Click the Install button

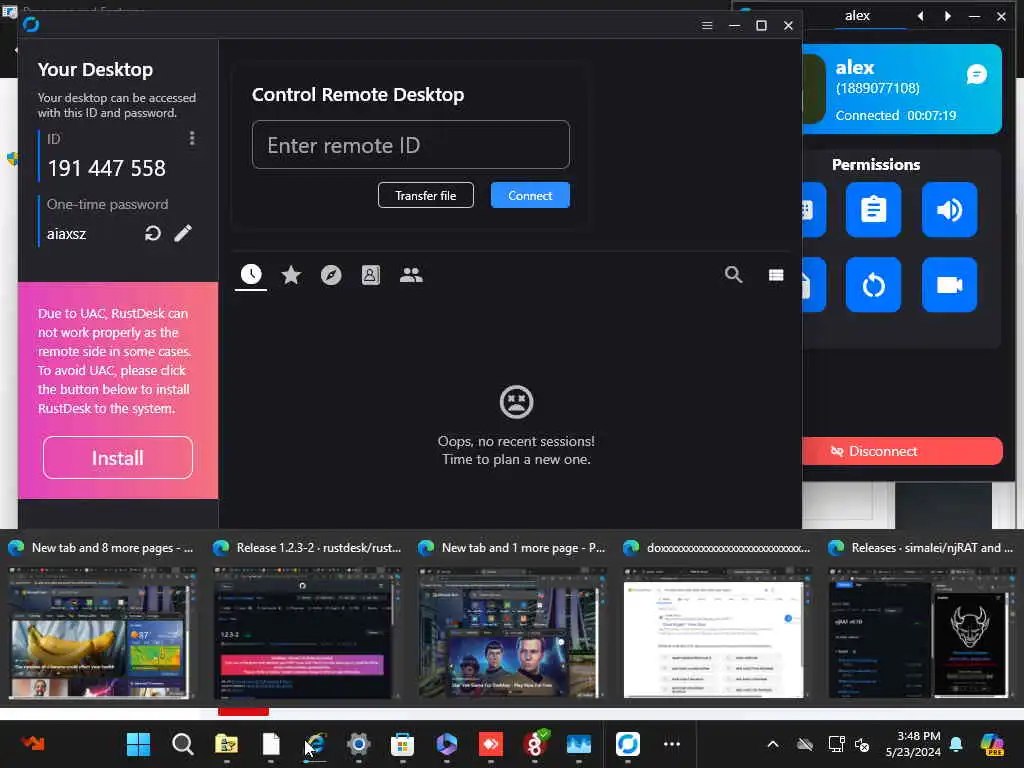tap(118, 458)
